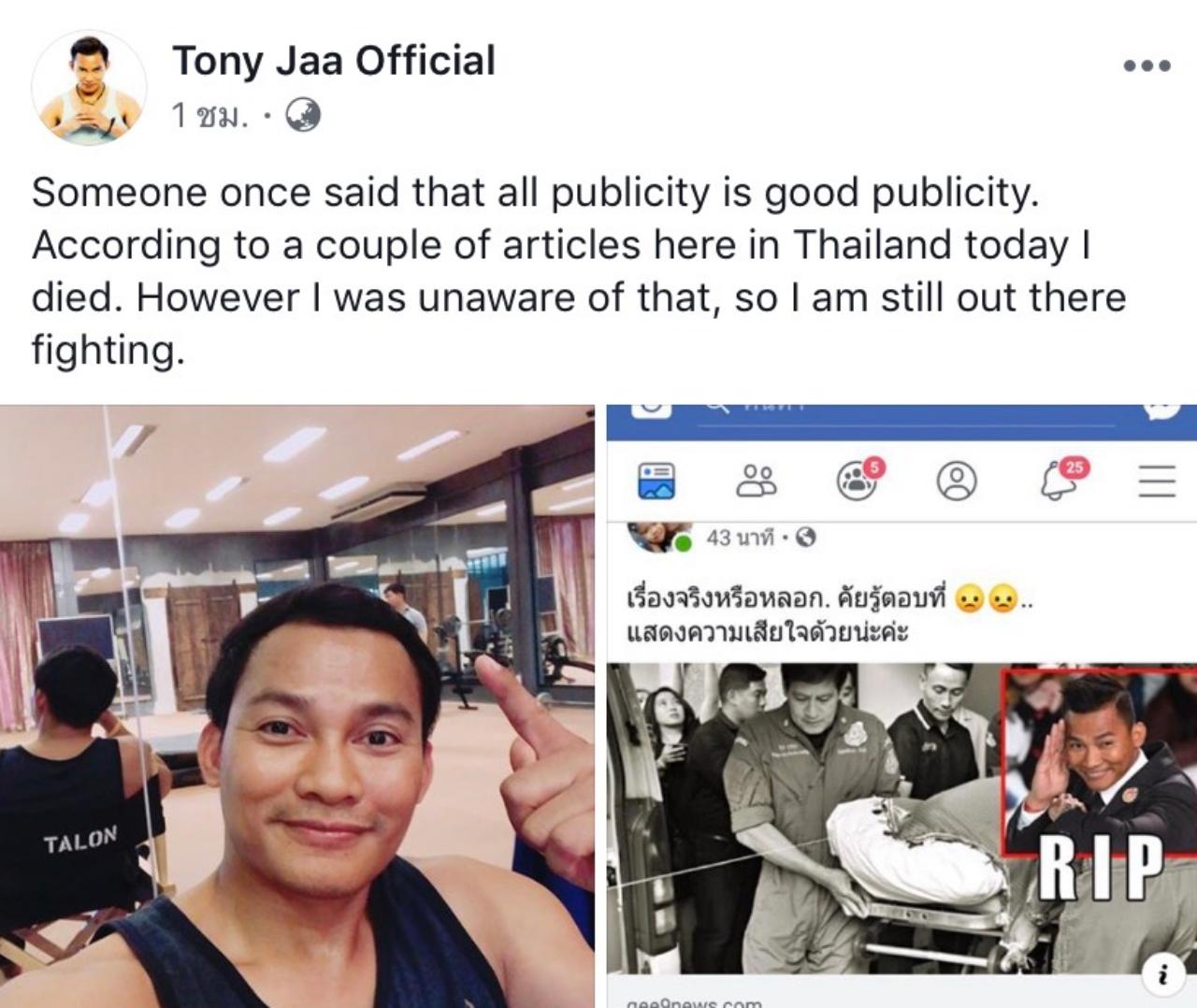Screen dimensions: 1197x1008
Task: Tap the News Feed tab icon
Action: 656,481
